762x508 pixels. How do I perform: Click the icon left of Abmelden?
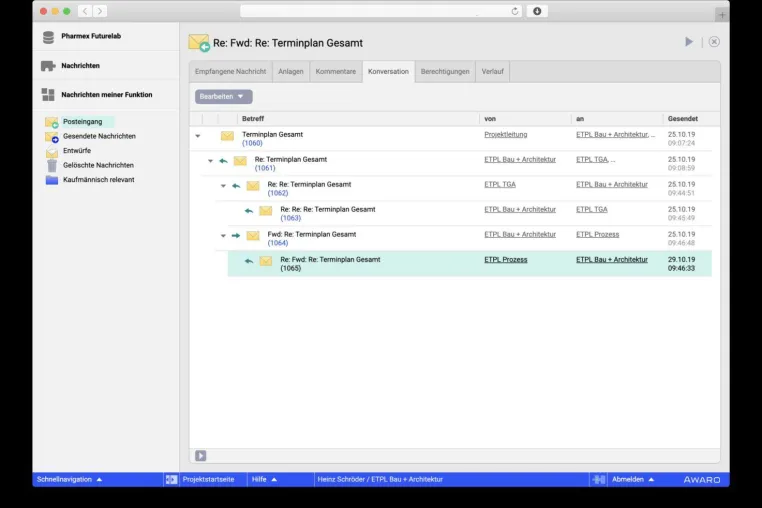point(599,480)
